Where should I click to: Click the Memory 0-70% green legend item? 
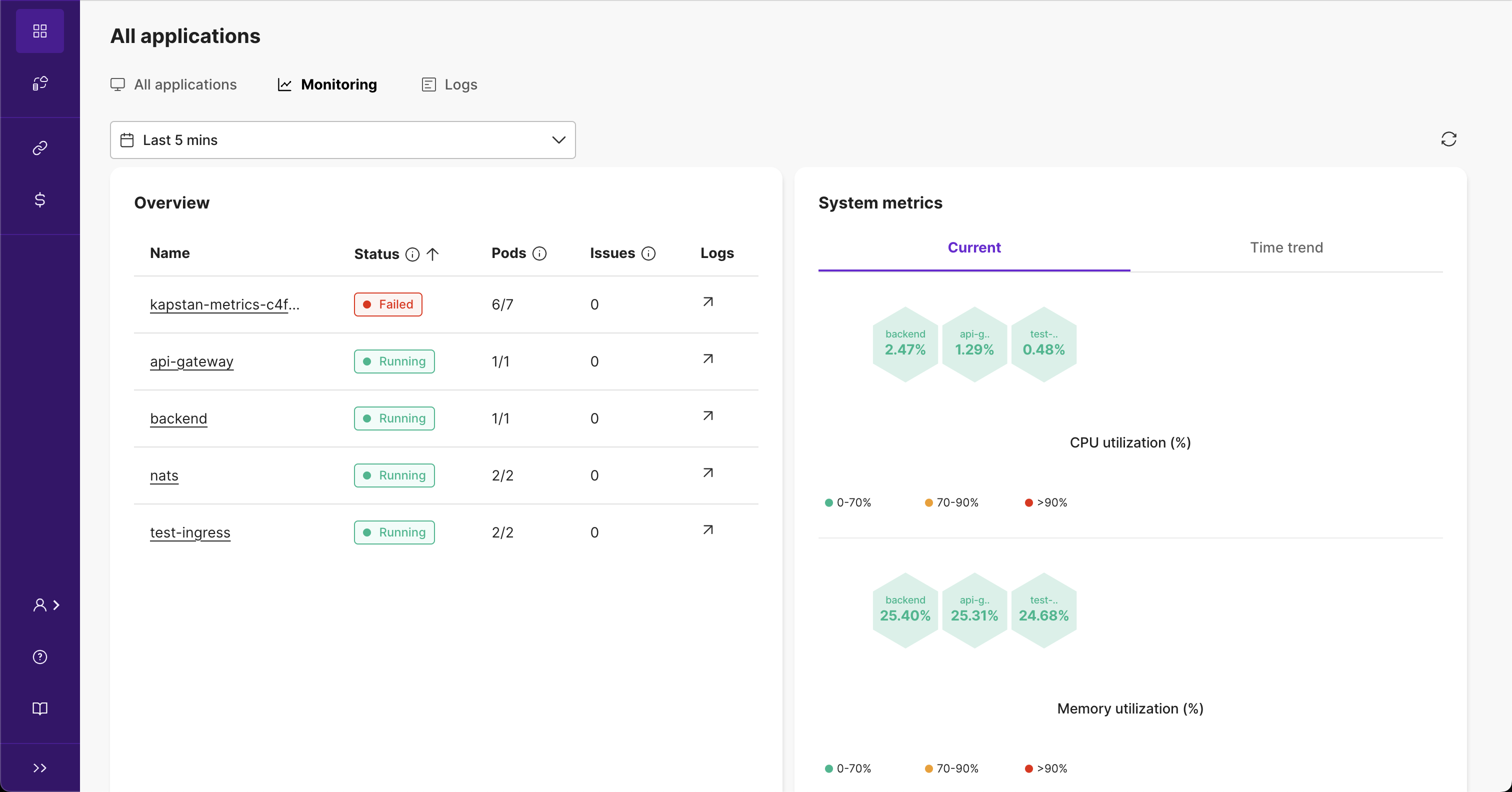point(847,769)
